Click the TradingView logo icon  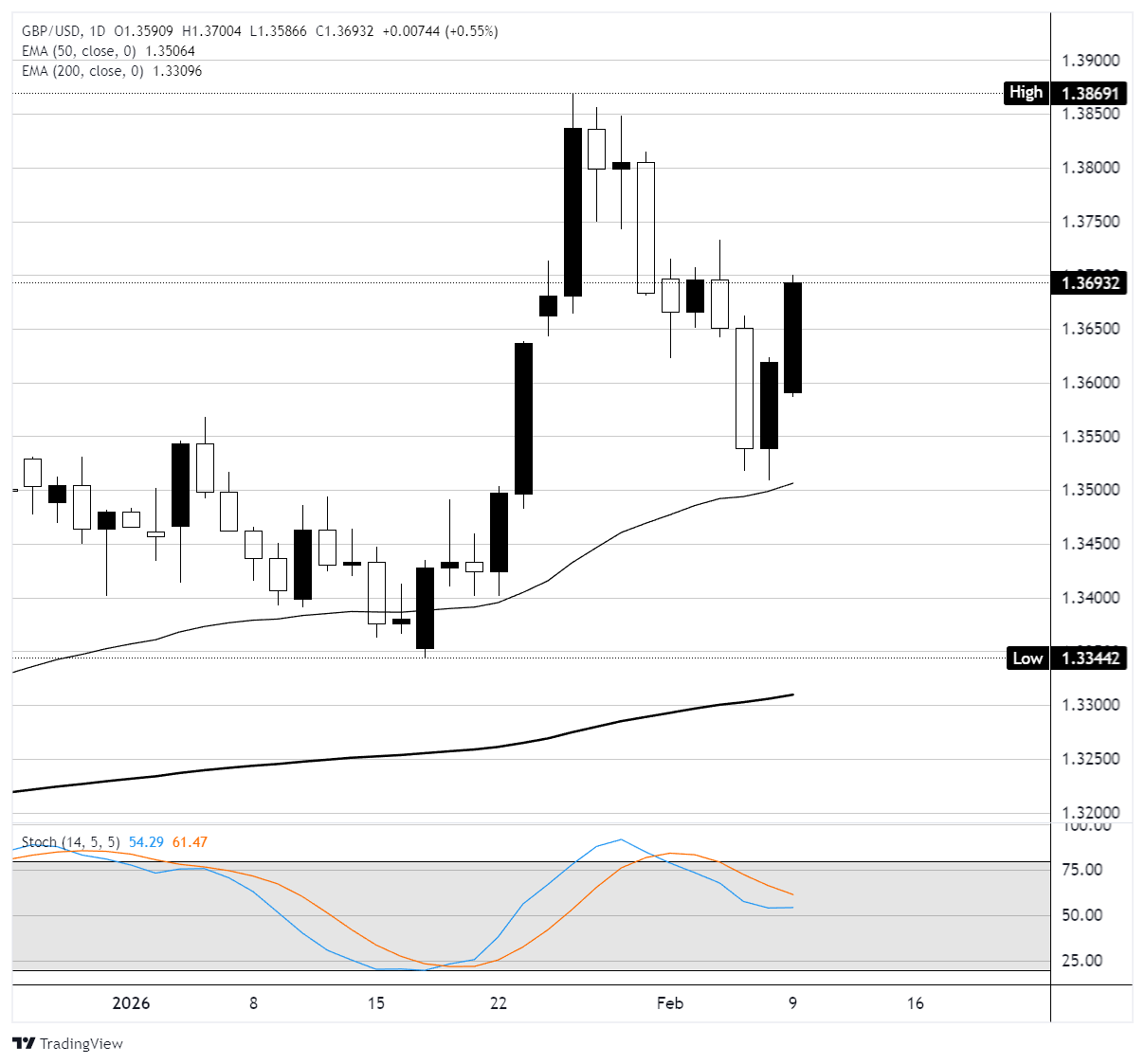25,1043
